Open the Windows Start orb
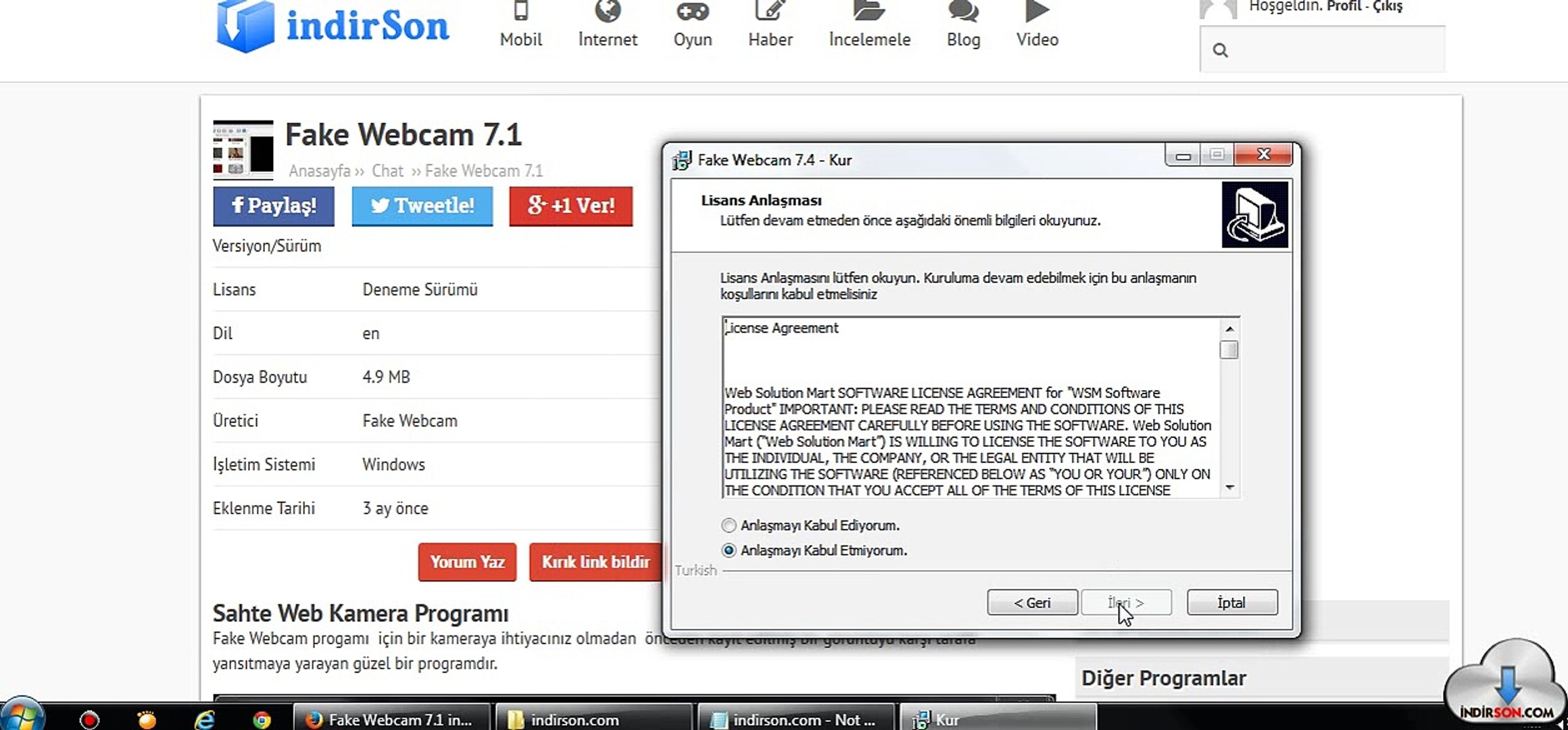1568x730 pixels. point(22,715)
